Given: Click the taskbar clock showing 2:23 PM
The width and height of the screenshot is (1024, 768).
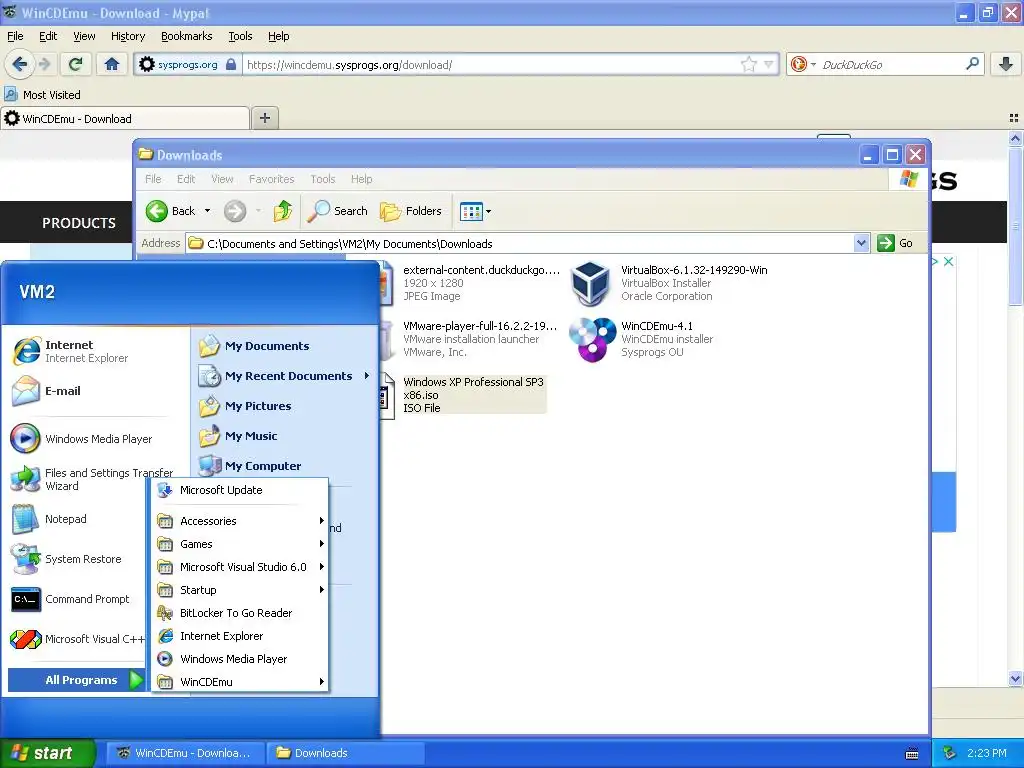Looking at the screenshot, I should 986,753.
